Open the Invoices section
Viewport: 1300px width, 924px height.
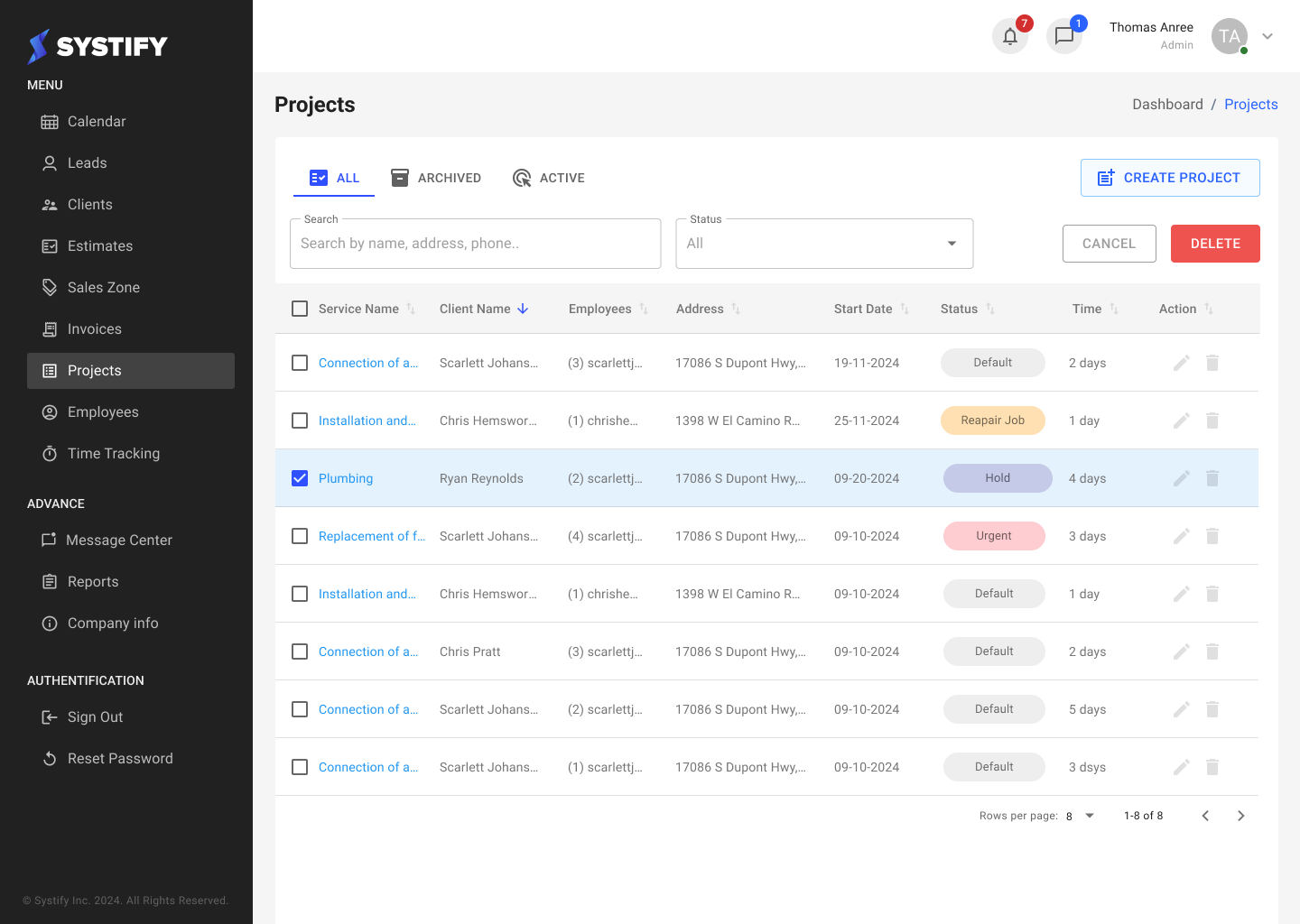click(96, 328)
